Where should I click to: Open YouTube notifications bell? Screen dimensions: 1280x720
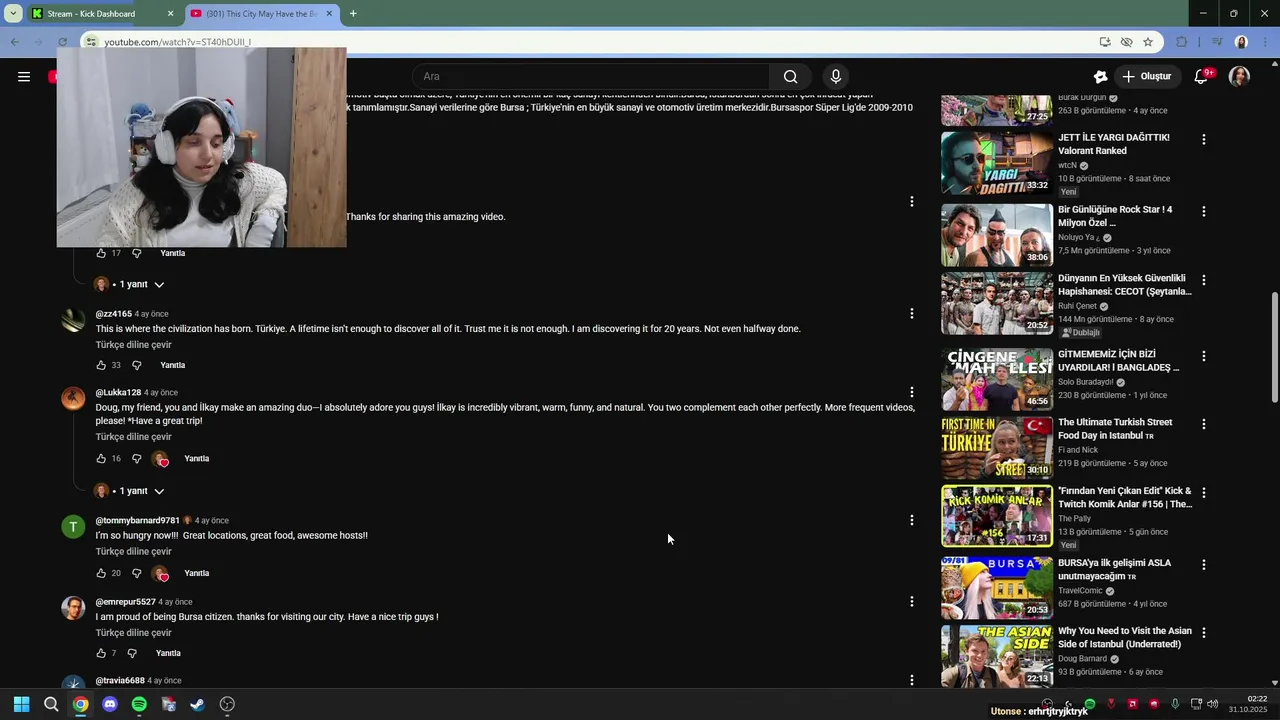pyautogui.click(x=1202, y=77)
